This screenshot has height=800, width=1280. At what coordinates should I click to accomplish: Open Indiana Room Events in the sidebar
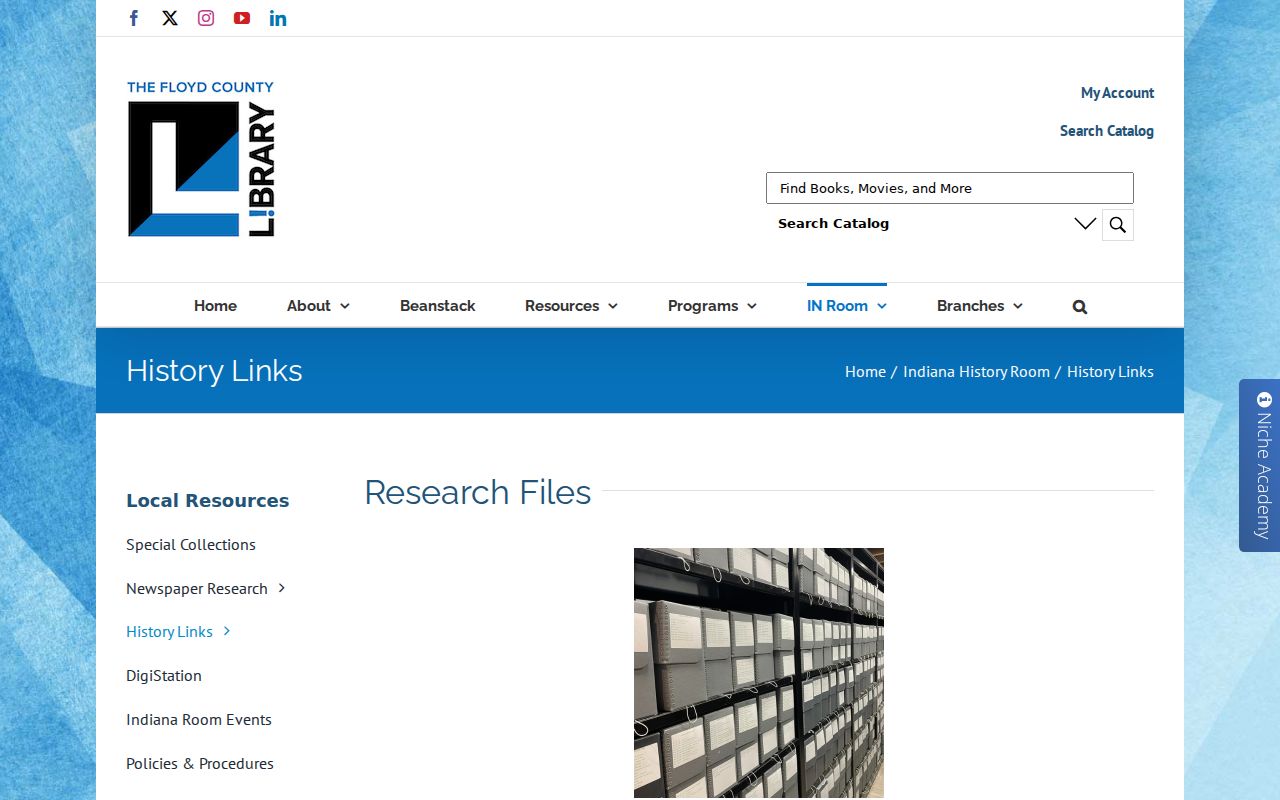(199, 719)
